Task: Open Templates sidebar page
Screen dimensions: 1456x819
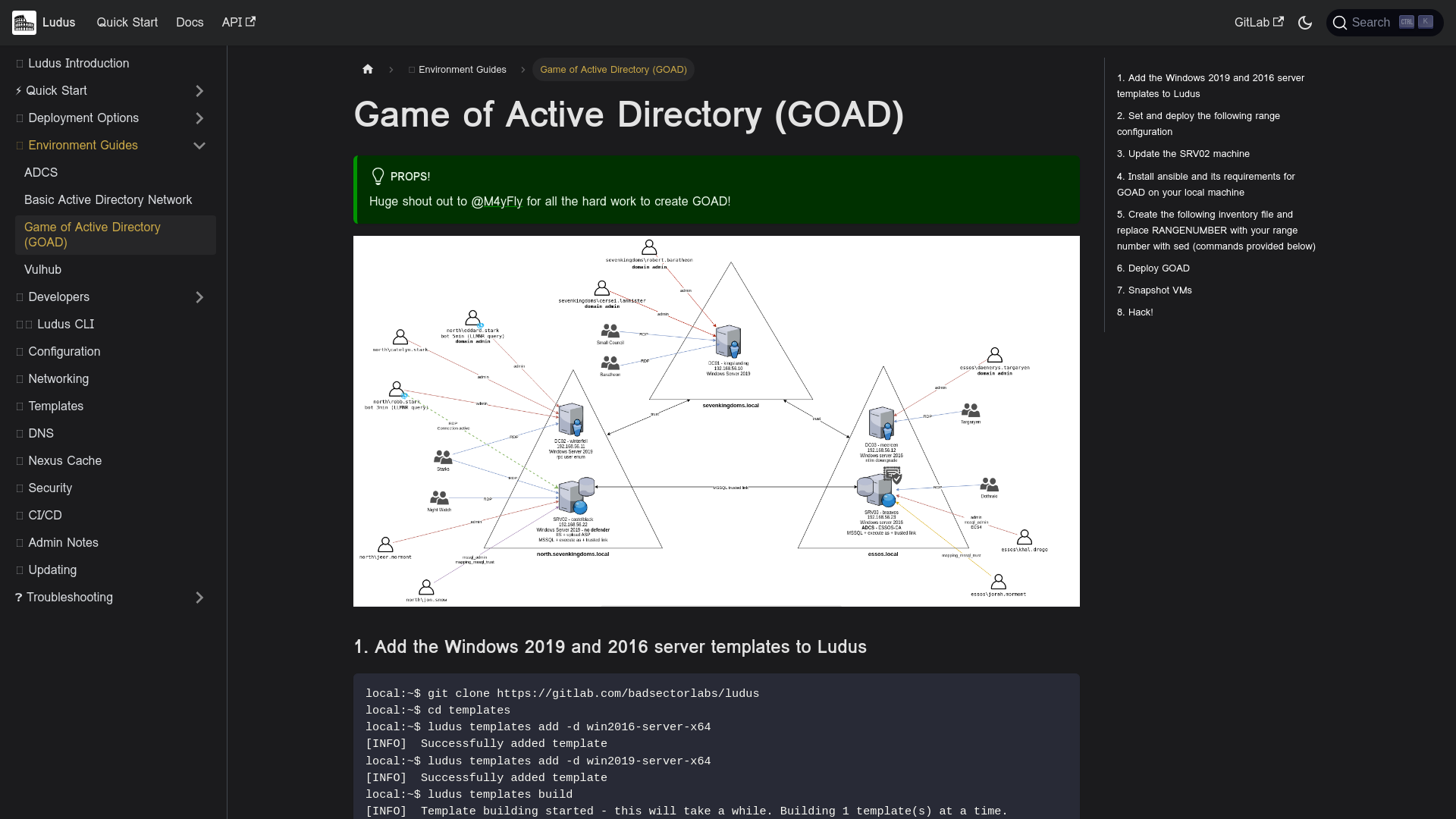Action: click(x=115, y=406)
